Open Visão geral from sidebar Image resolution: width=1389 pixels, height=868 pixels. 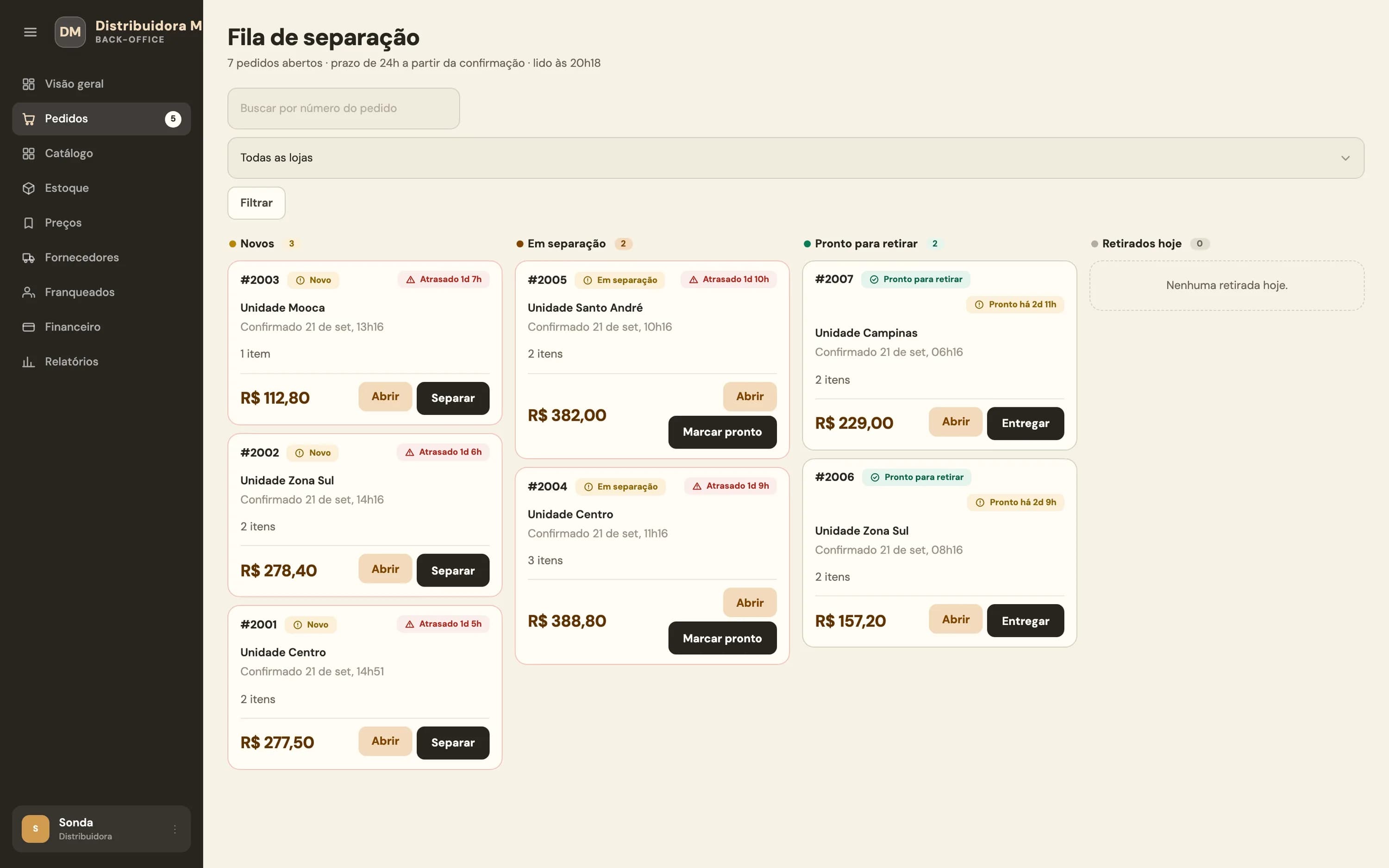[x=101, y=84]
